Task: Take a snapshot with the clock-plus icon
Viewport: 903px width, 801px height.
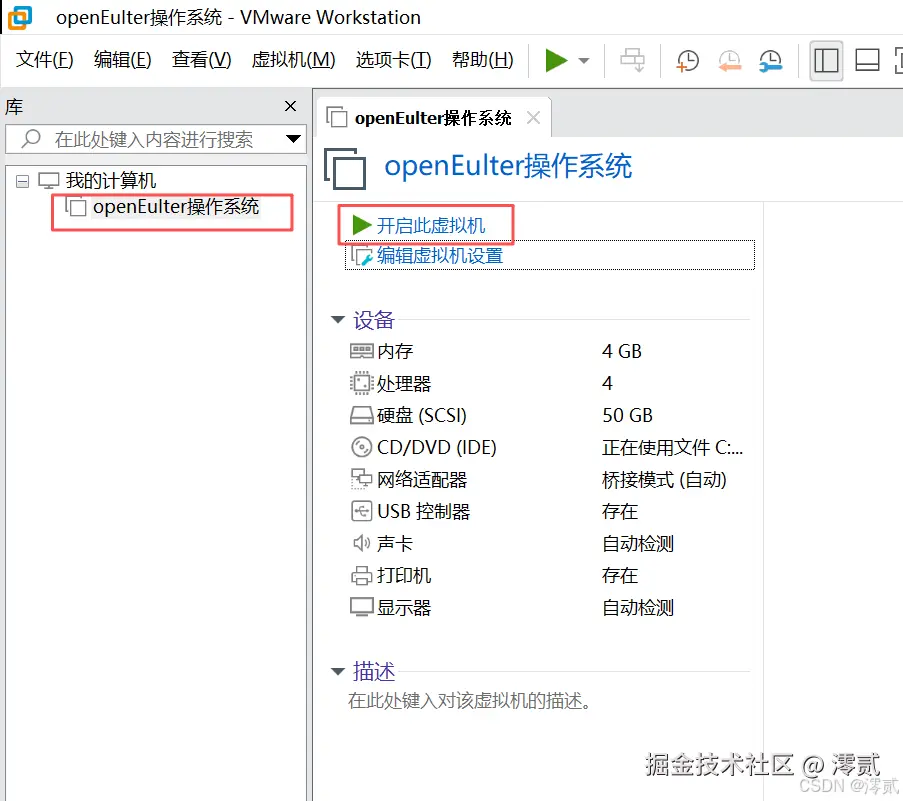Action: 687,60
